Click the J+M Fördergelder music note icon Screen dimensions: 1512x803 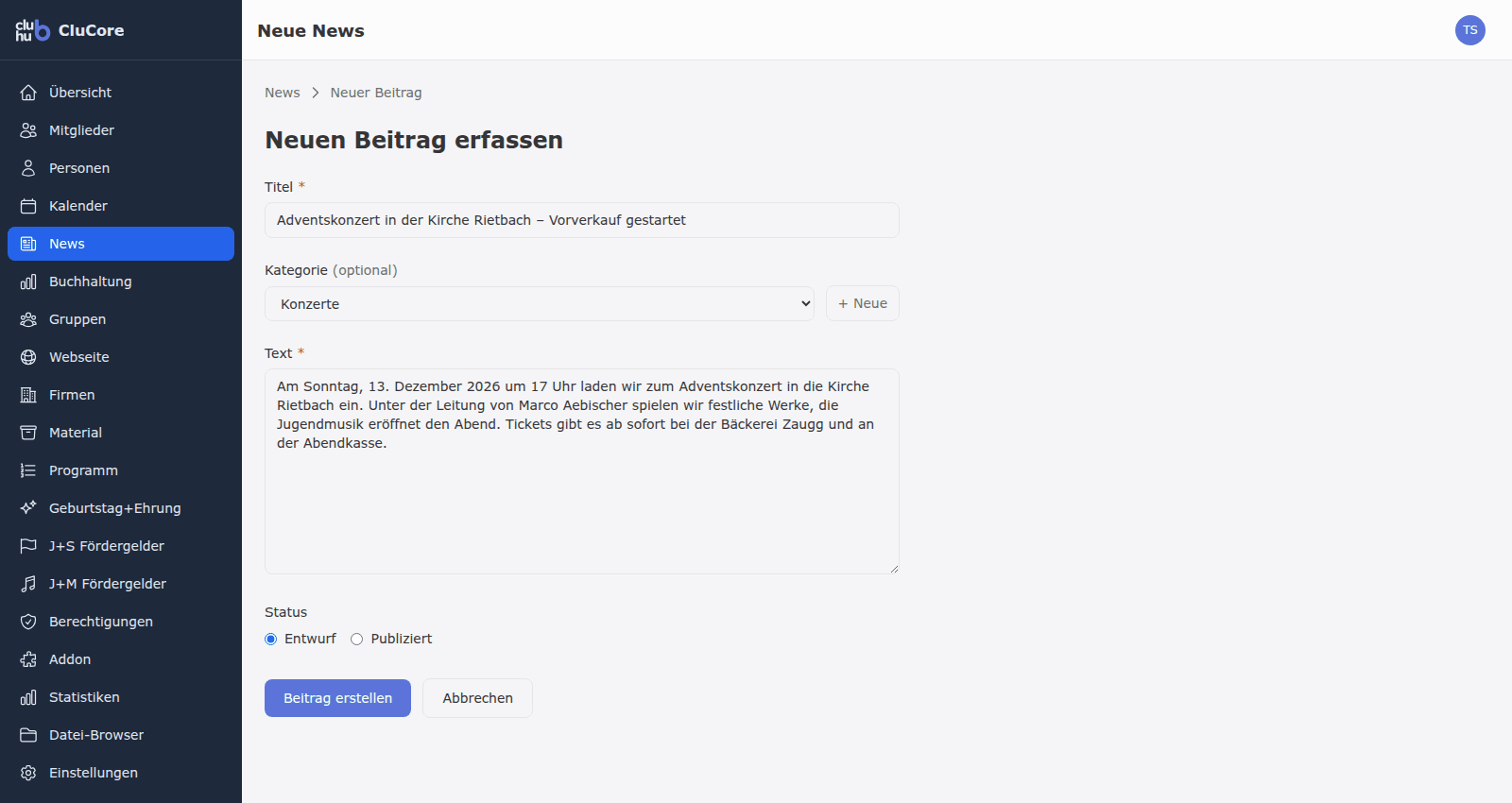click(28, 584)
